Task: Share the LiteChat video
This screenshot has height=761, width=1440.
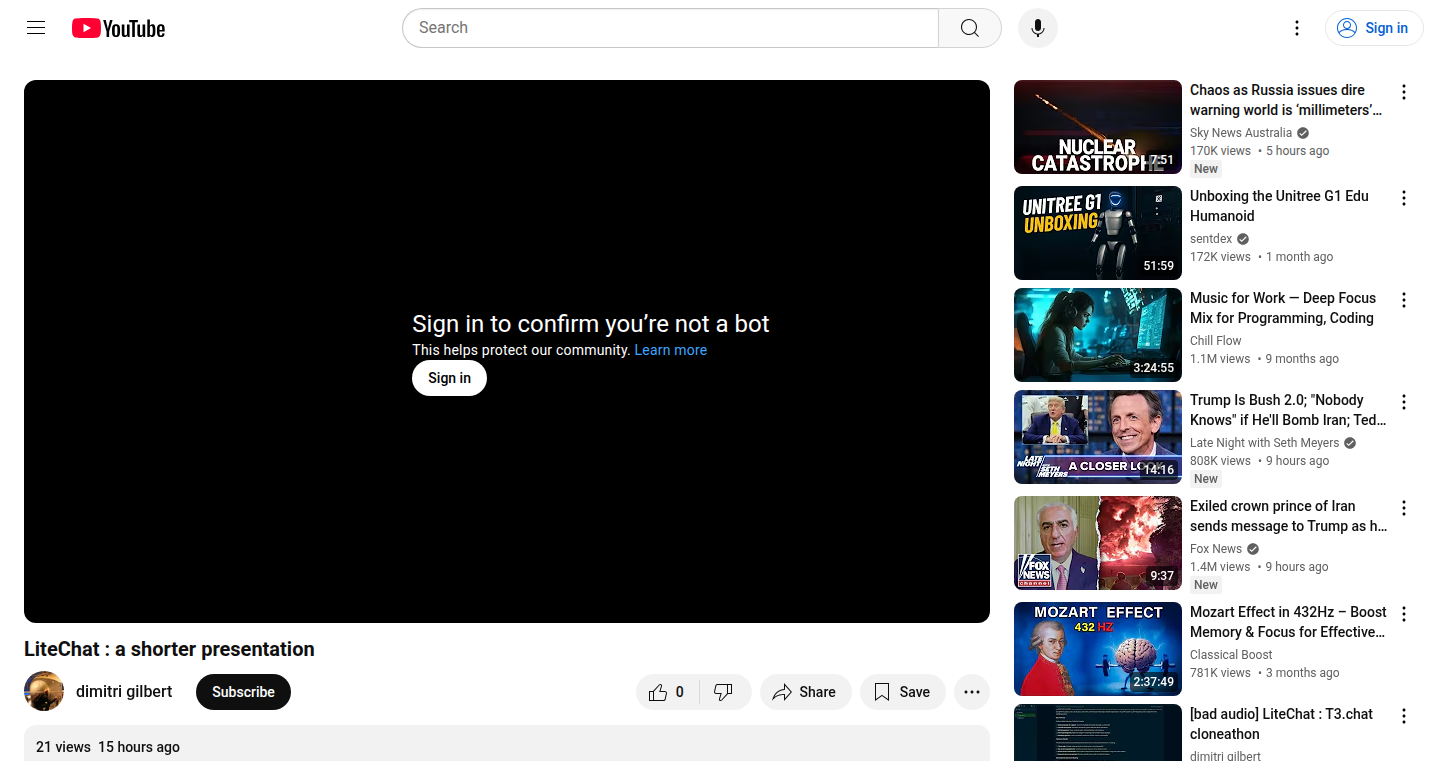Action: (805, 692)
